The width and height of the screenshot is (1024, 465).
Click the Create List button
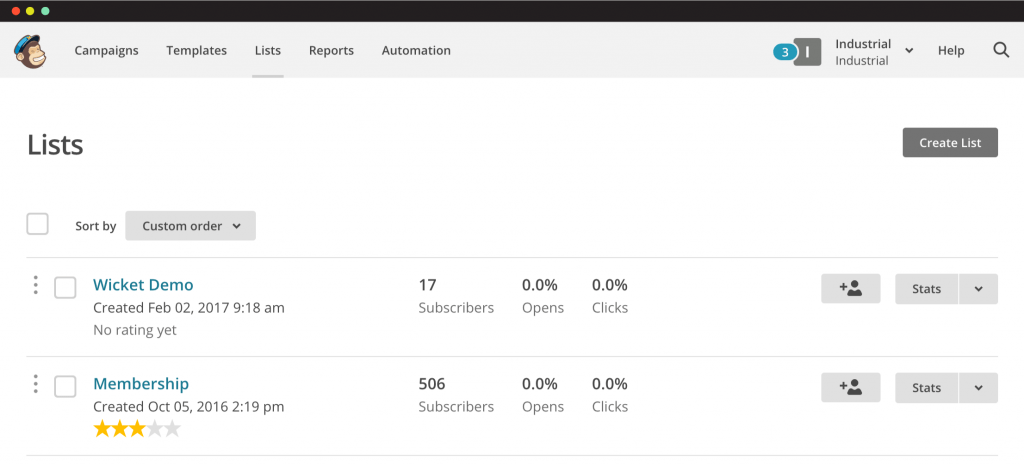click(950, 142)
